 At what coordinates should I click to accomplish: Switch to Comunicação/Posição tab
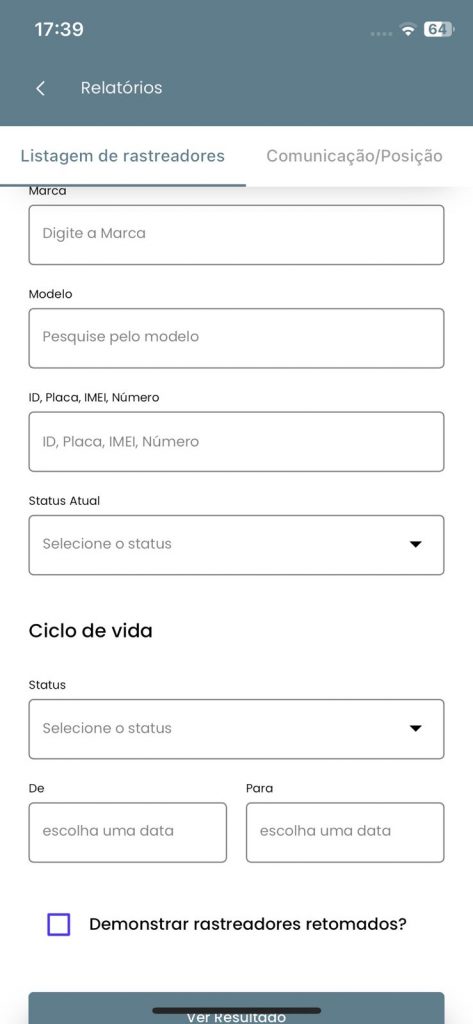tap(355, 156)
